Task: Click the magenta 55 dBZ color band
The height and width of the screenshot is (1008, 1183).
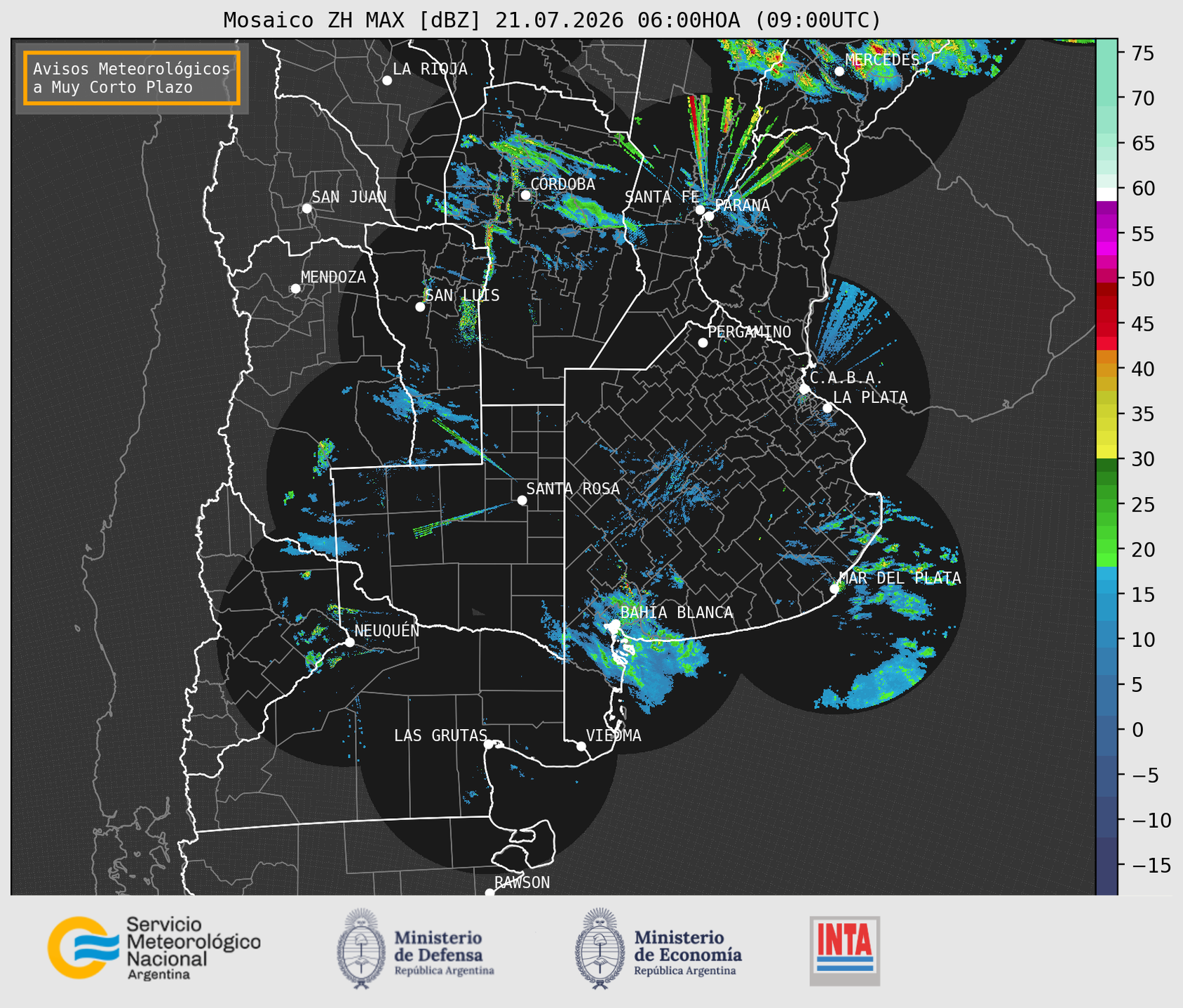Action: [x=1107, y=234]
